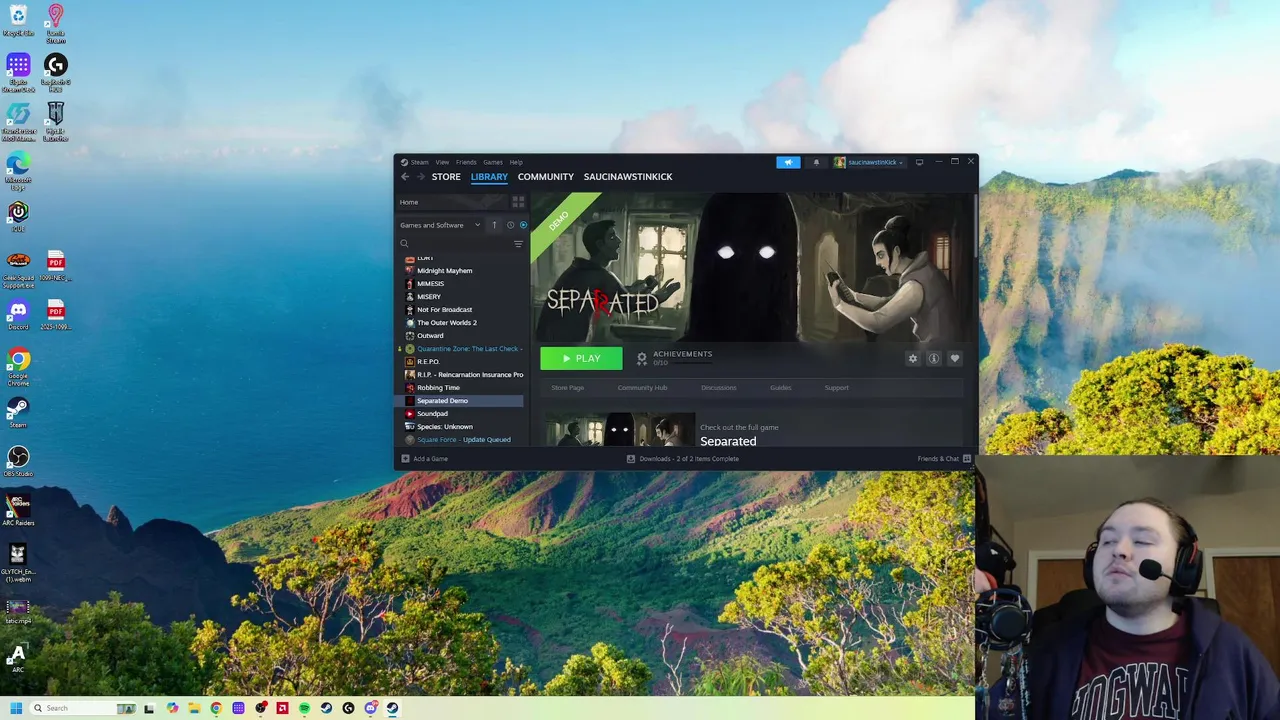Select the LIBRARY tab
The width and height of the screenshot is (1280, 720).
click(x=489, y=177)
